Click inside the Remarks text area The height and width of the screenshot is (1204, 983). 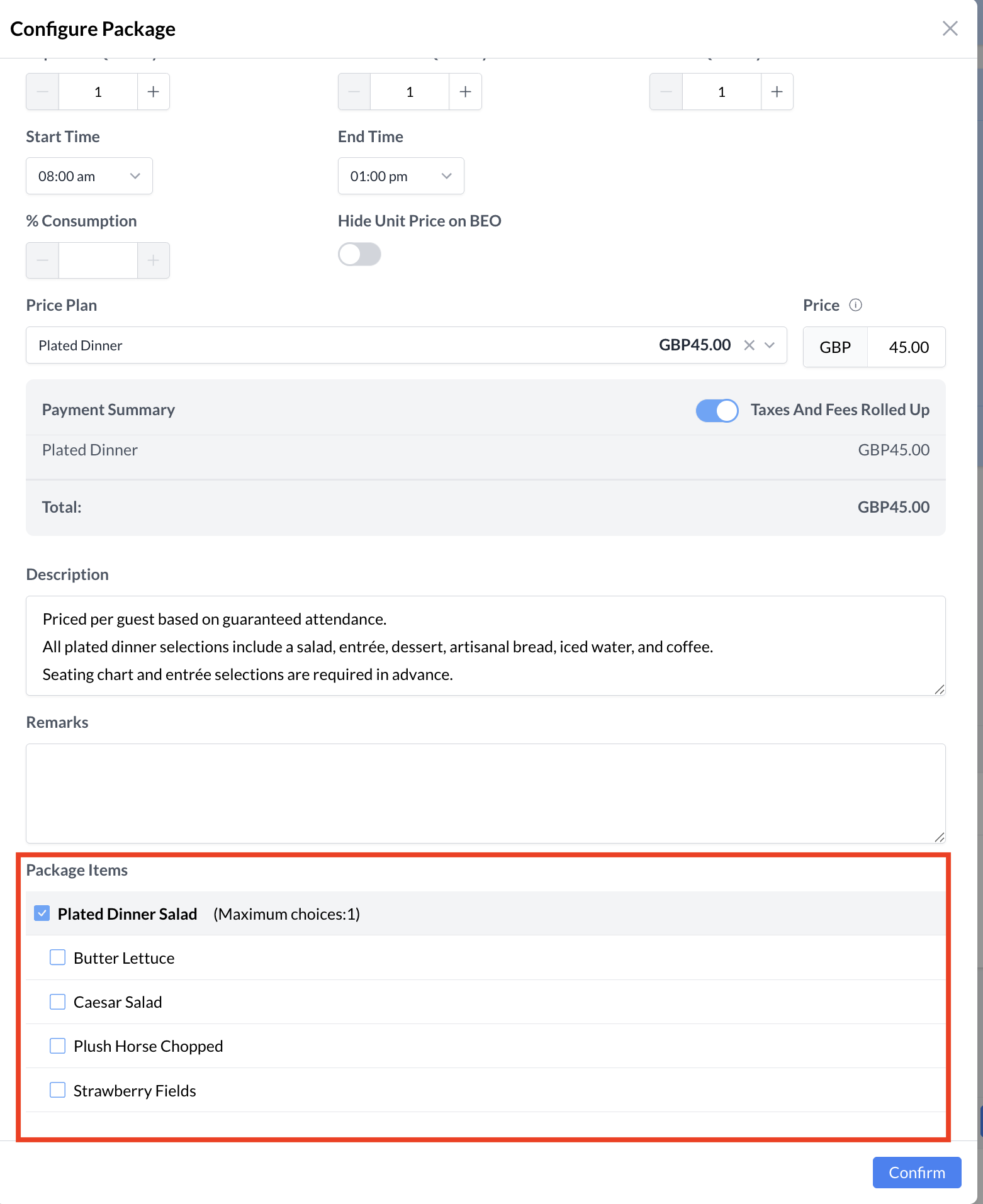[x=485, y=793]
